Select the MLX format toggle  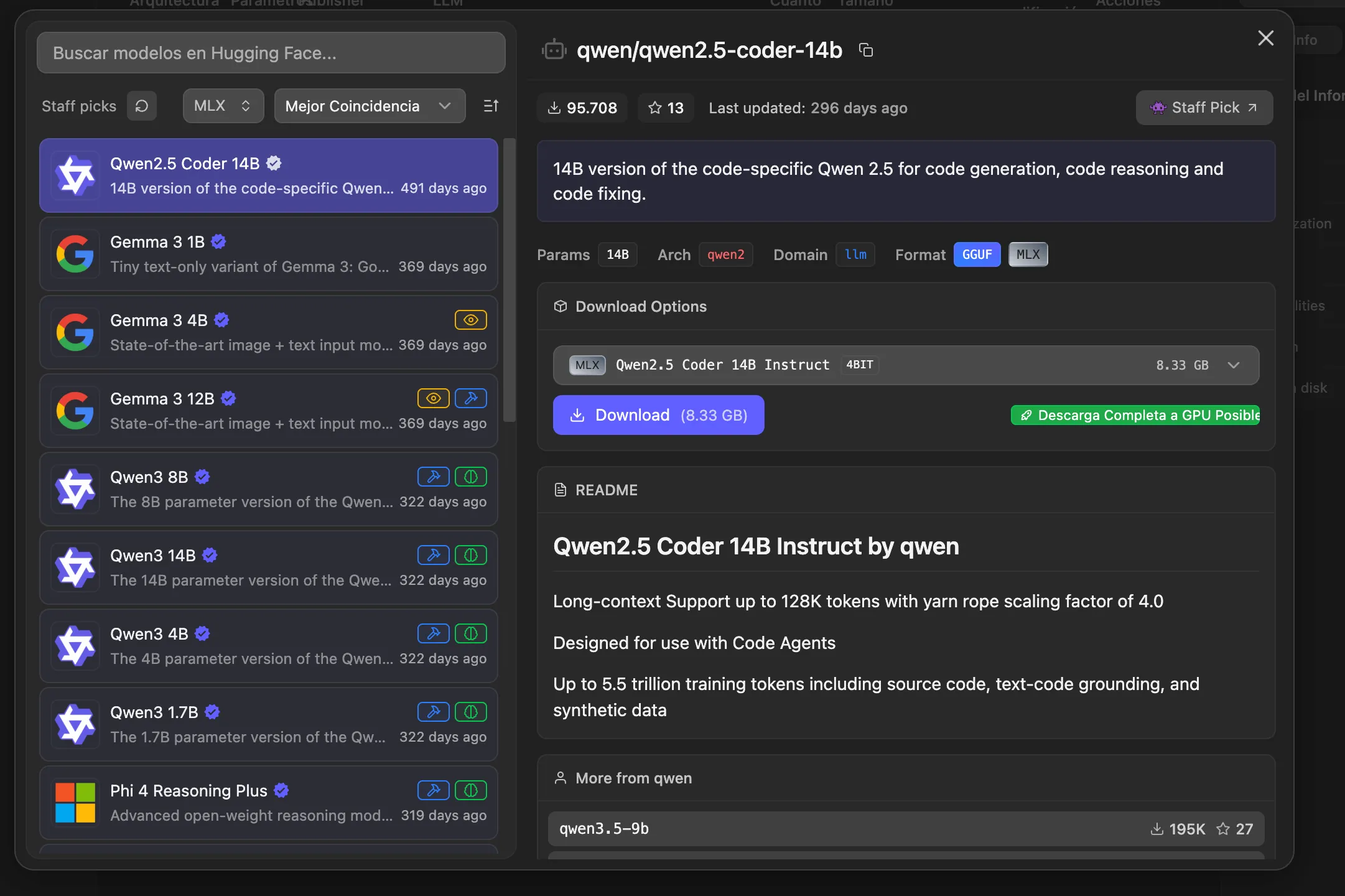tap(1028, 254)
